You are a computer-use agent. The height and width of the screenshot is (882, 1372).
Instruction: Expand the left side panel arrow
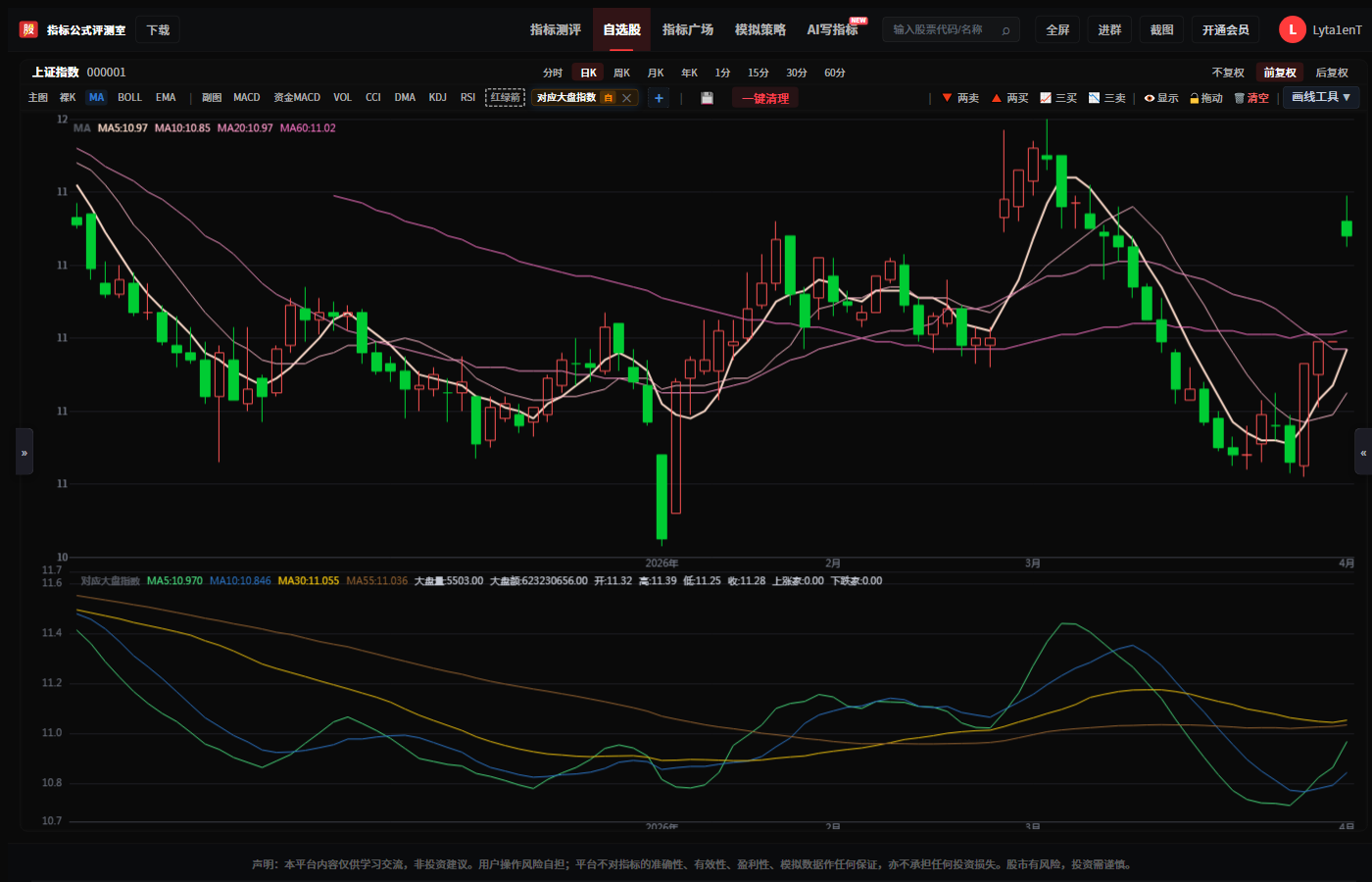click(x=24, y=452)
